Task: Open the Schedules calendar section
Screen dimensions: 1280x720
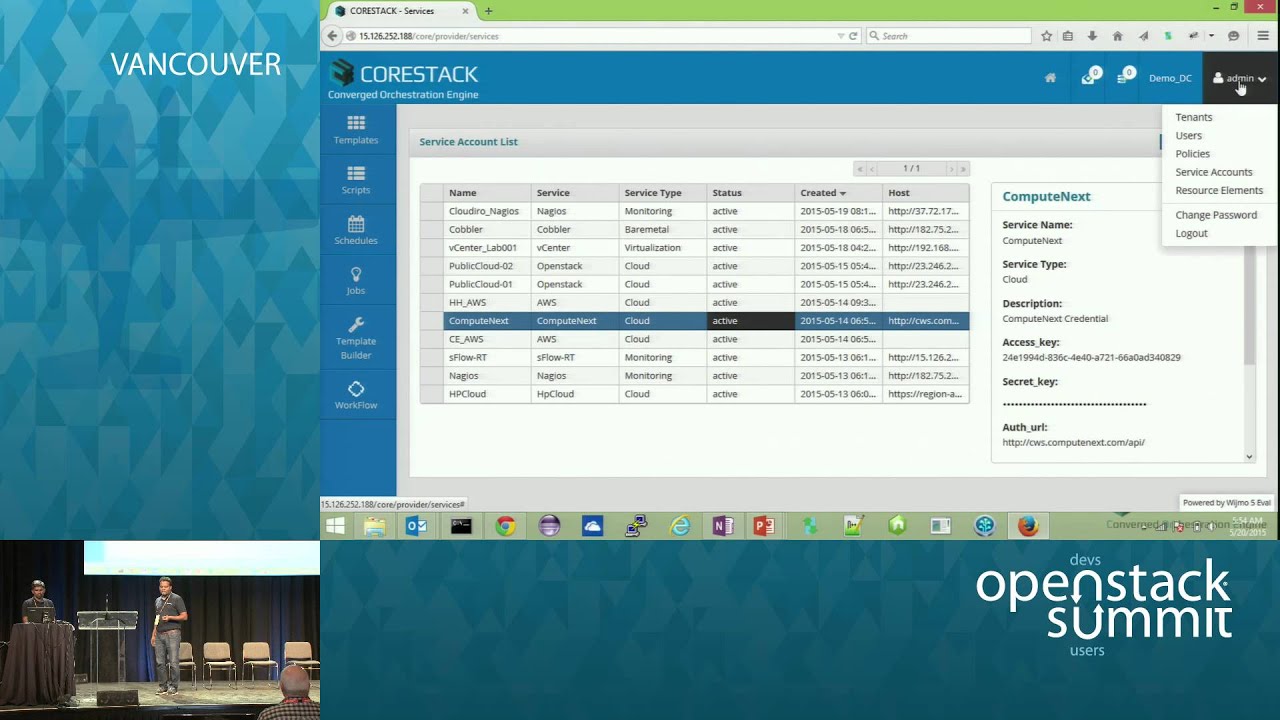Action: point(356,231)
